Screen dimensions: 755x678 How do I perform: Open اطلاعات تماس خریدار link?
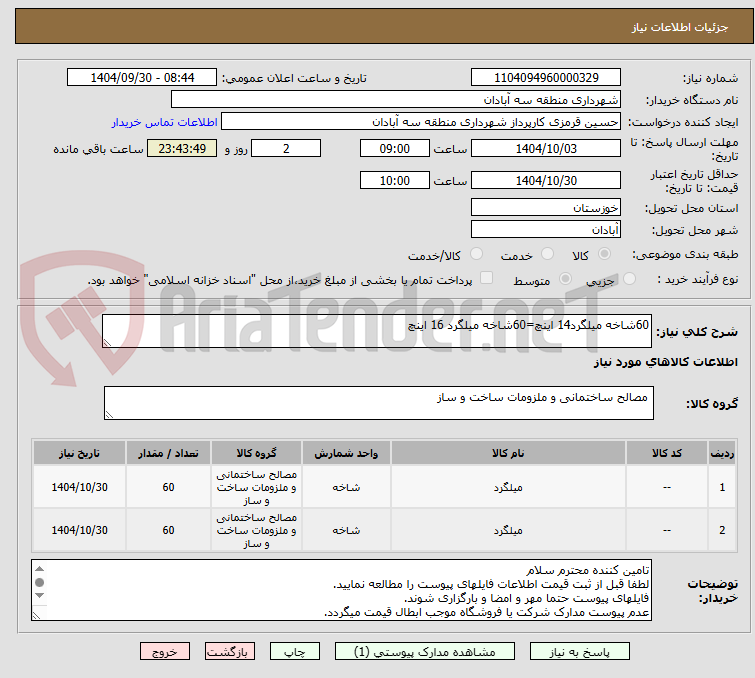pos(165,122)
